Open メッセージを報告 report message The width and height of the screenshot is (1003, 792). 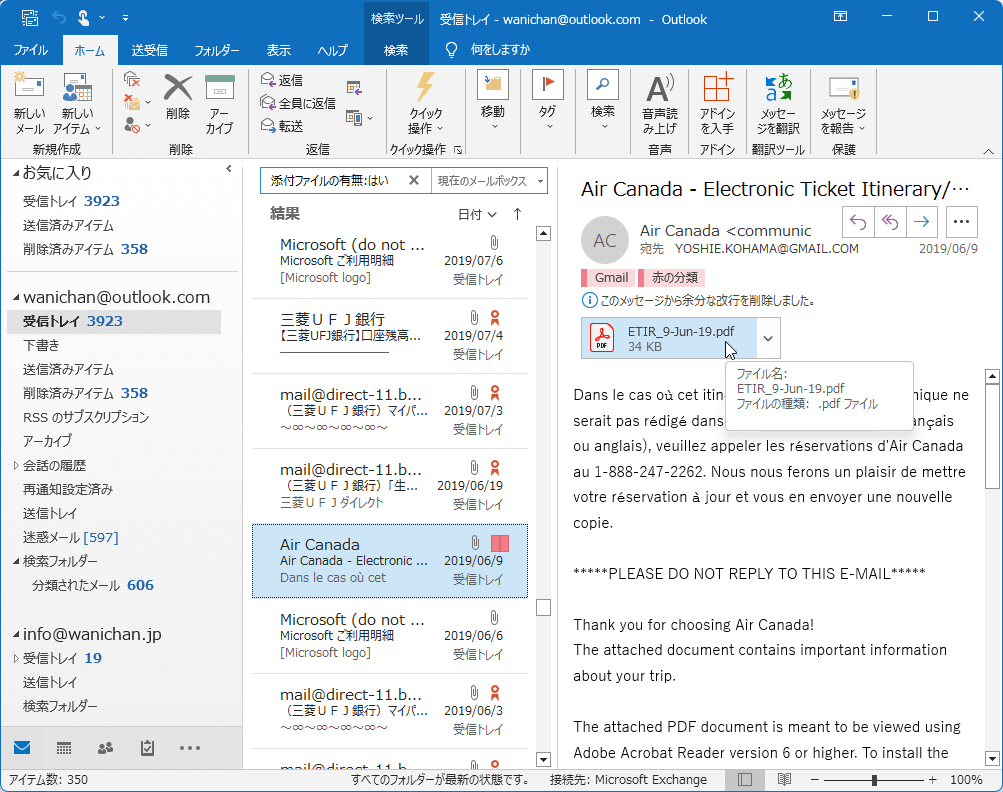point(843,102)
